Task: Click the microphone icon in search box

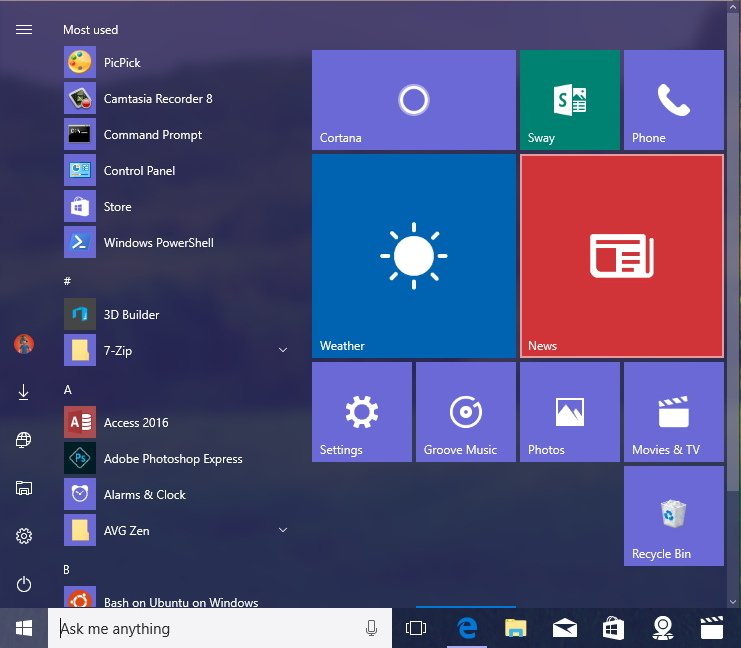Action: click(x=371, y=628)
